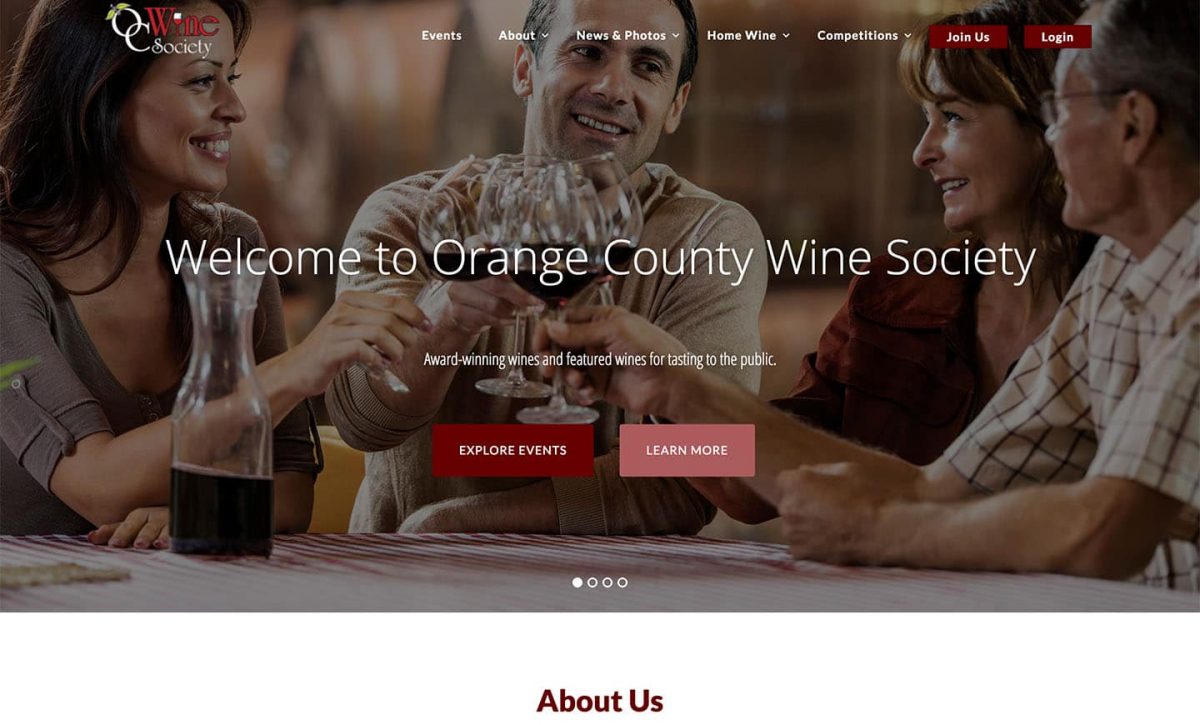1200x725 pixels.
Task: Expand the Home Wine dropdown arrow
Action: tap(786, 36)
